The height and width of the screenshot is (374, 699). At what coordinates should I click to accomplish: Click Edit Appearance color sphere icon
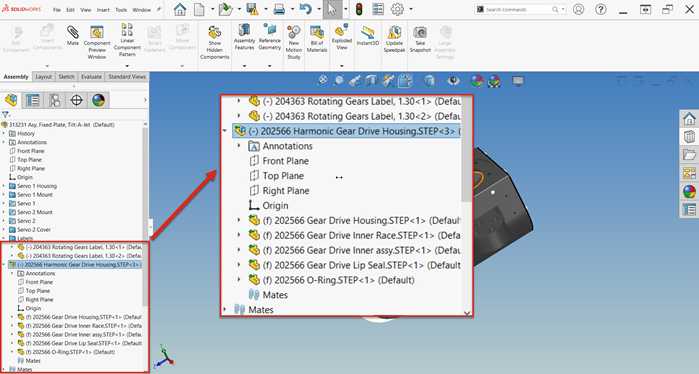[477, 81]
